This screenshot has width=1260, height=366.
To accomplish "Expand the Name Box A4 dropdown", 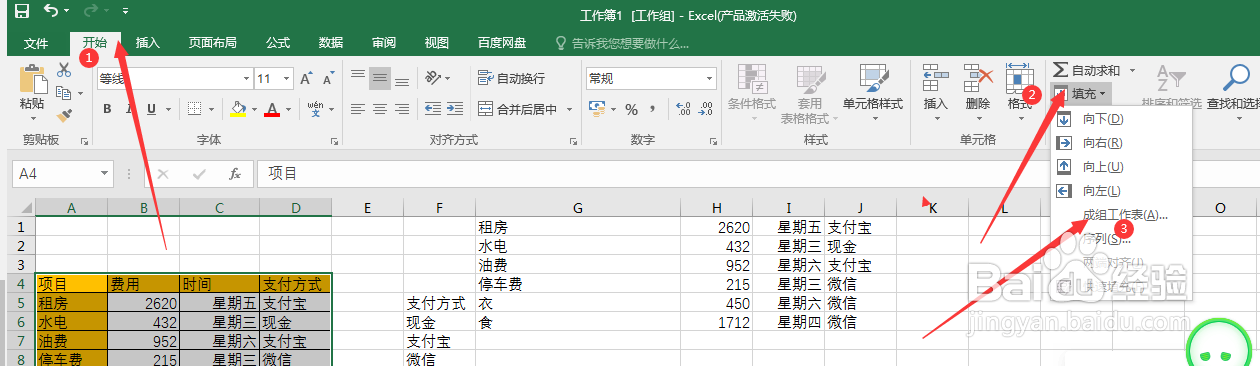I will [x=104, y=173].
